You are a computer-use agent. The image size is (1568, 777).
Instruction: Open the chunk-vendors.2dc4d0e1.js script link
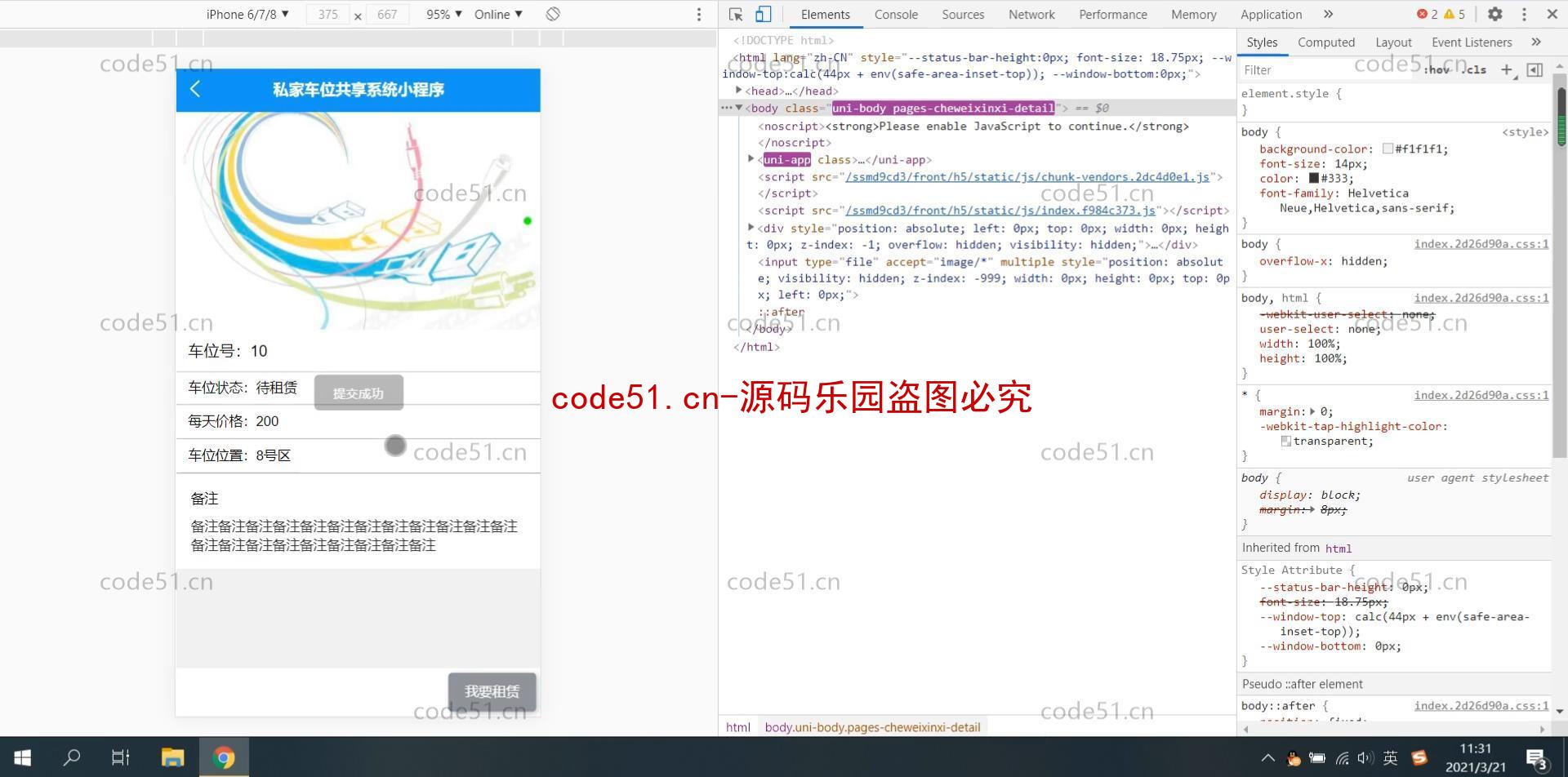pyautogui.click(x=1027, y=176)
